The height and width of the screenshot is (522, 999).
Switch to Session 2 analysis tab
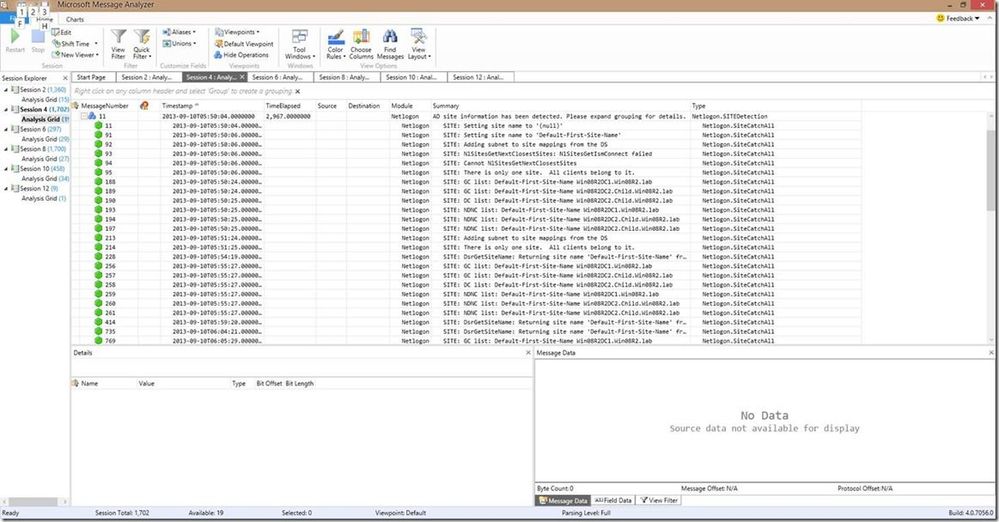pos(148,77)
